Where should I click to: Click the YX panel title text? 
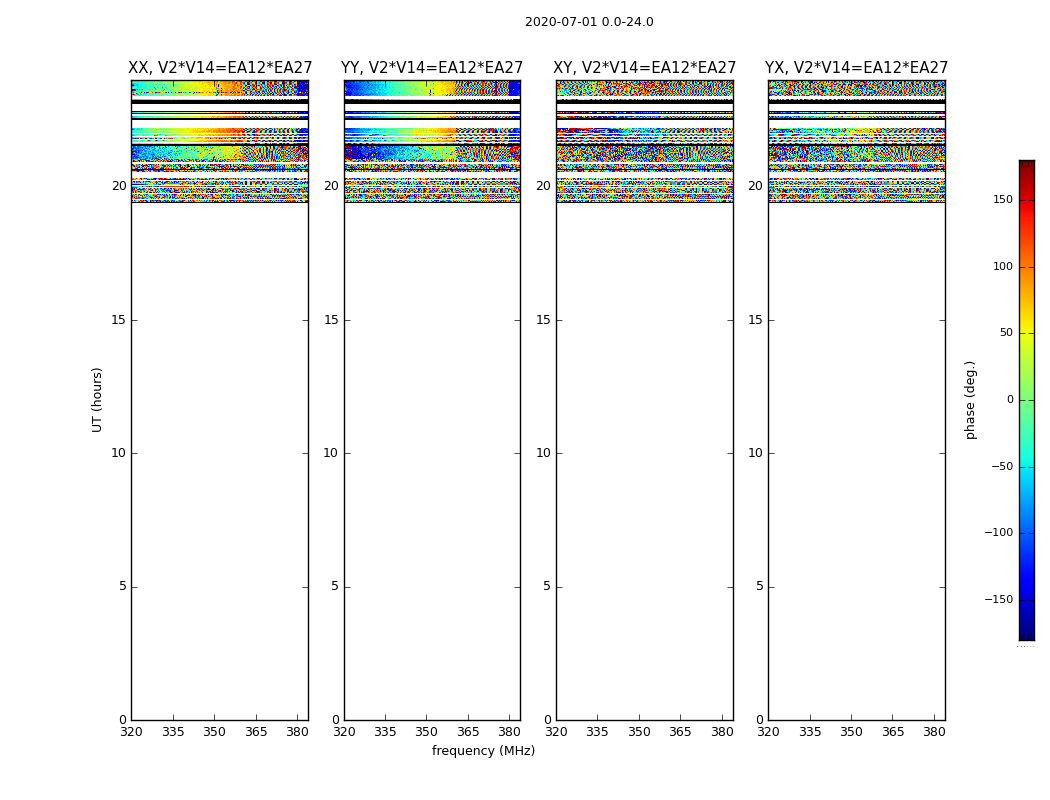(x=856, y=68)
